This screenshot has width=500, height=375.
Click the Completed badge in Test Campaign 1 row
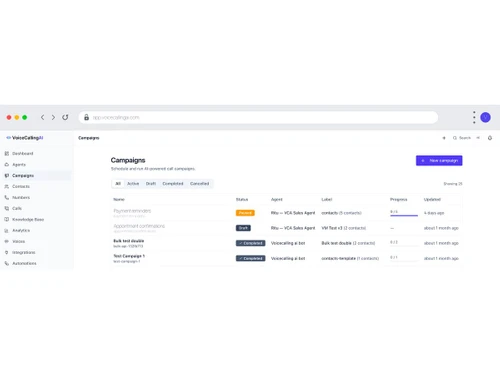tap(251, 258)
